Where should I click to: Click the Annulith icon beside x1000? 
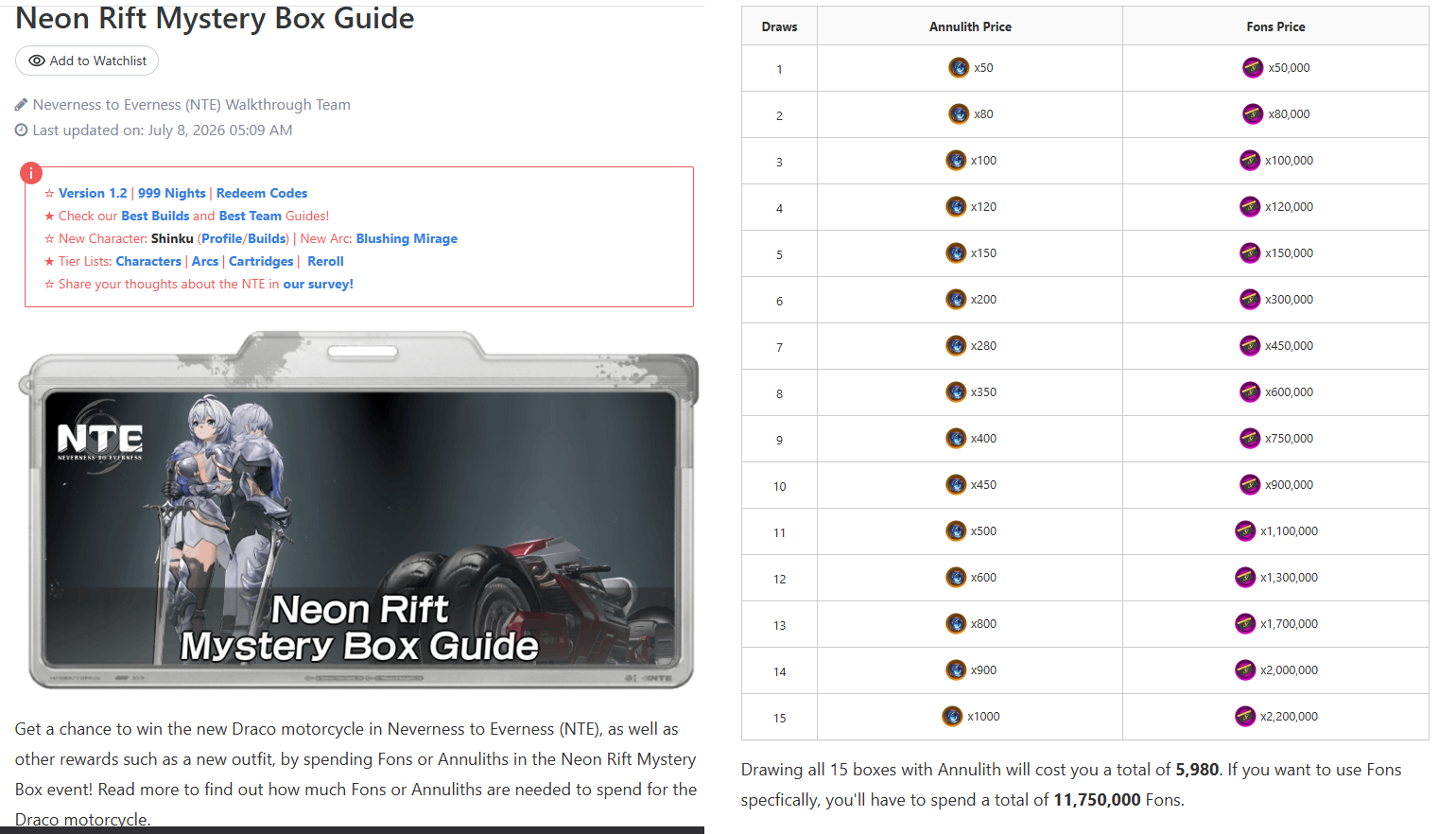[x=952, y=716]
